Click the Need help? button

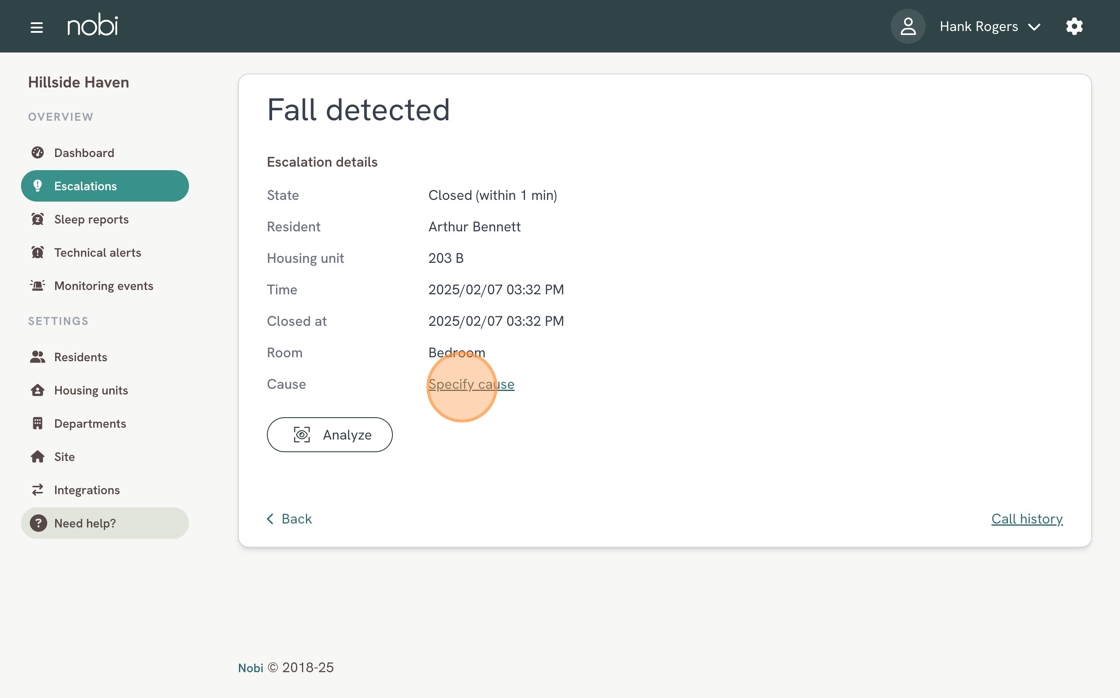pos(105,523)
